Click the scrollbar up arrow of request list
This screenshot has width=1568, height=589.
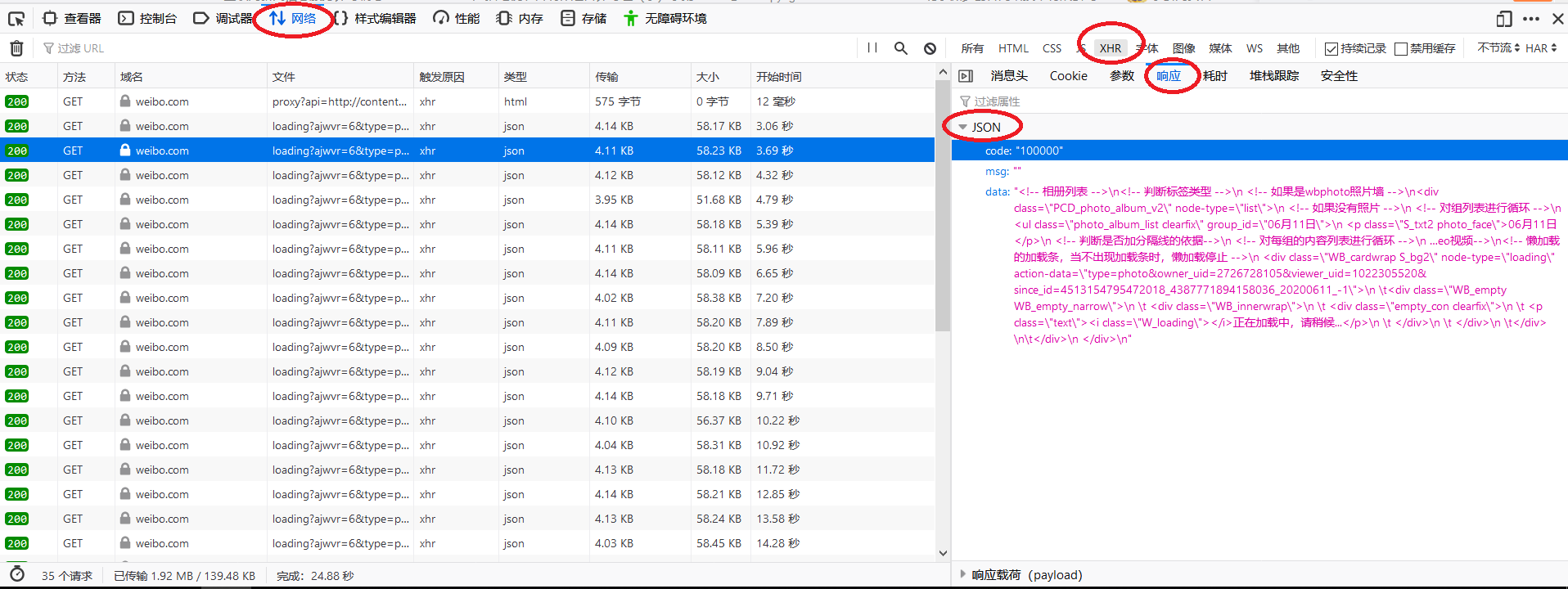click(943, 72)
